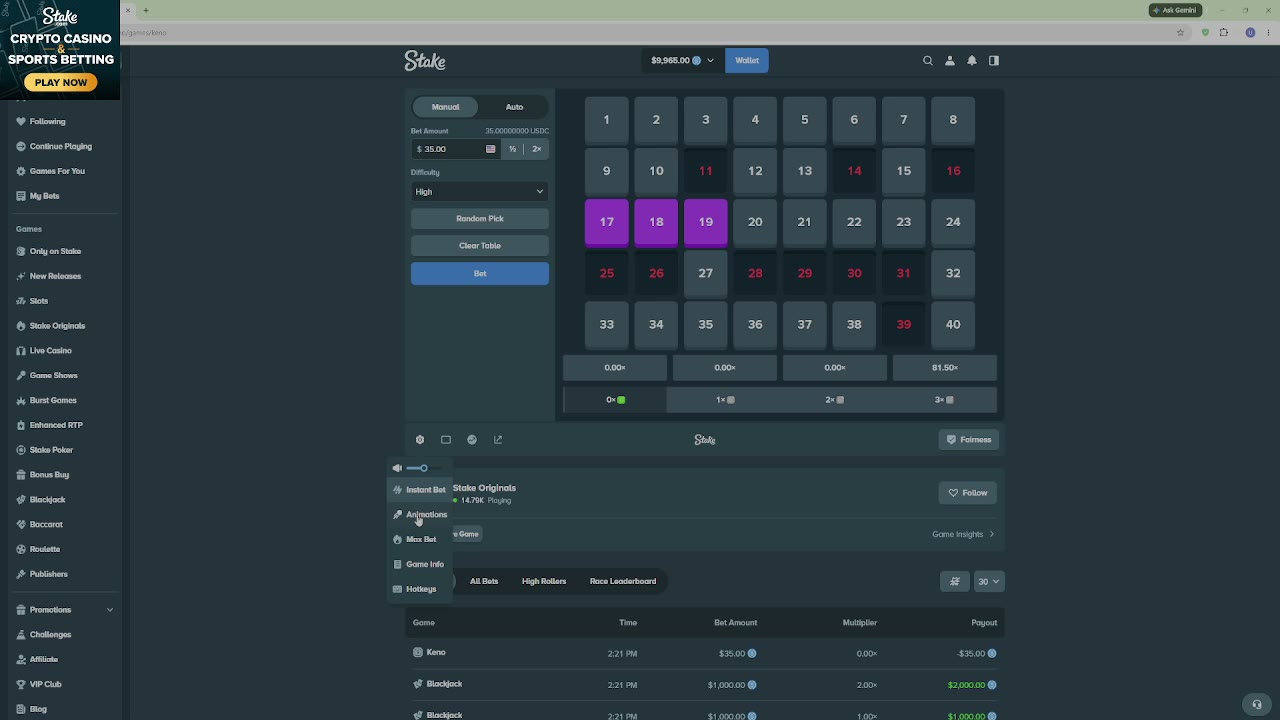
Task: Open the bets table filter icon button
Action: (955, 581)
